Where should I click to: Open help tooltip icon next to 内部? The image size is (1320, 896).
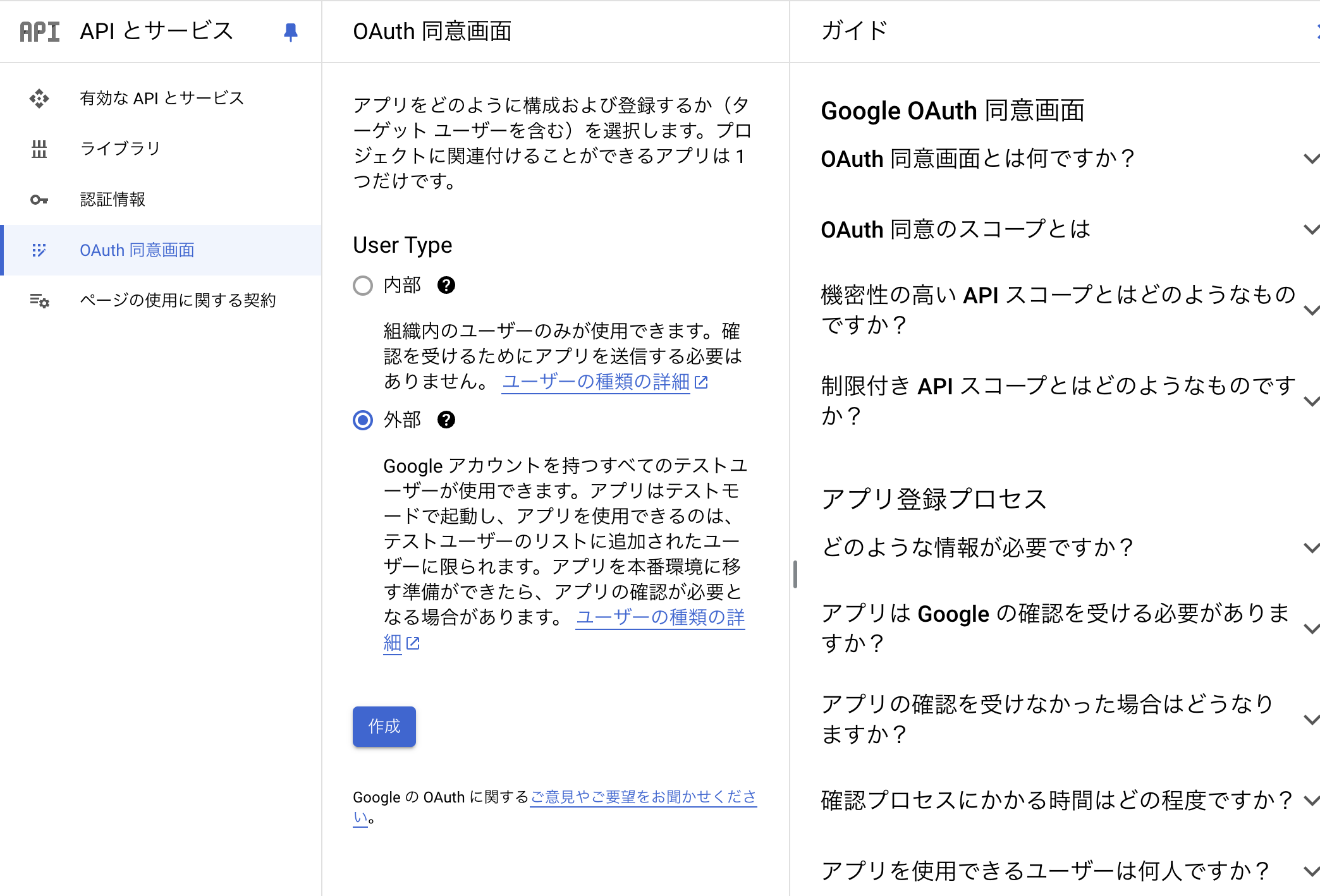tap(446, 286)
